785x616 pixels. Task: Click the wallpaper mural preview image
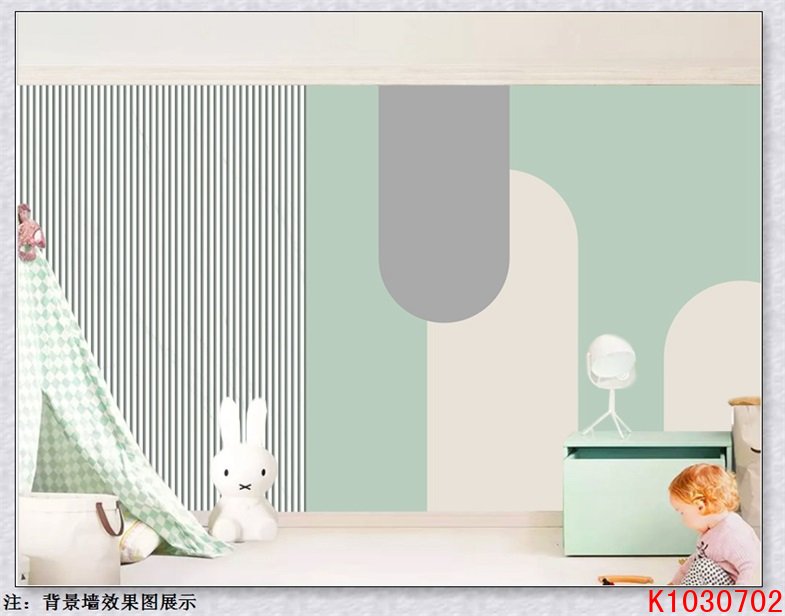(389, 299)
